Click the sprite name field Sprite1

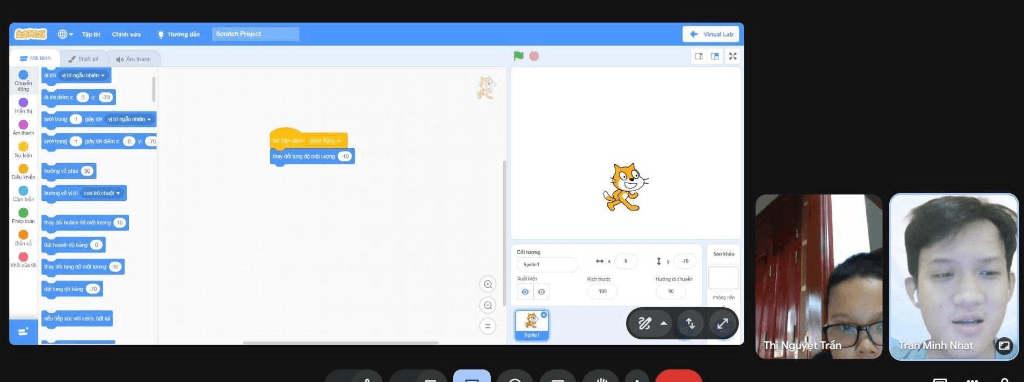coord(547,264)
